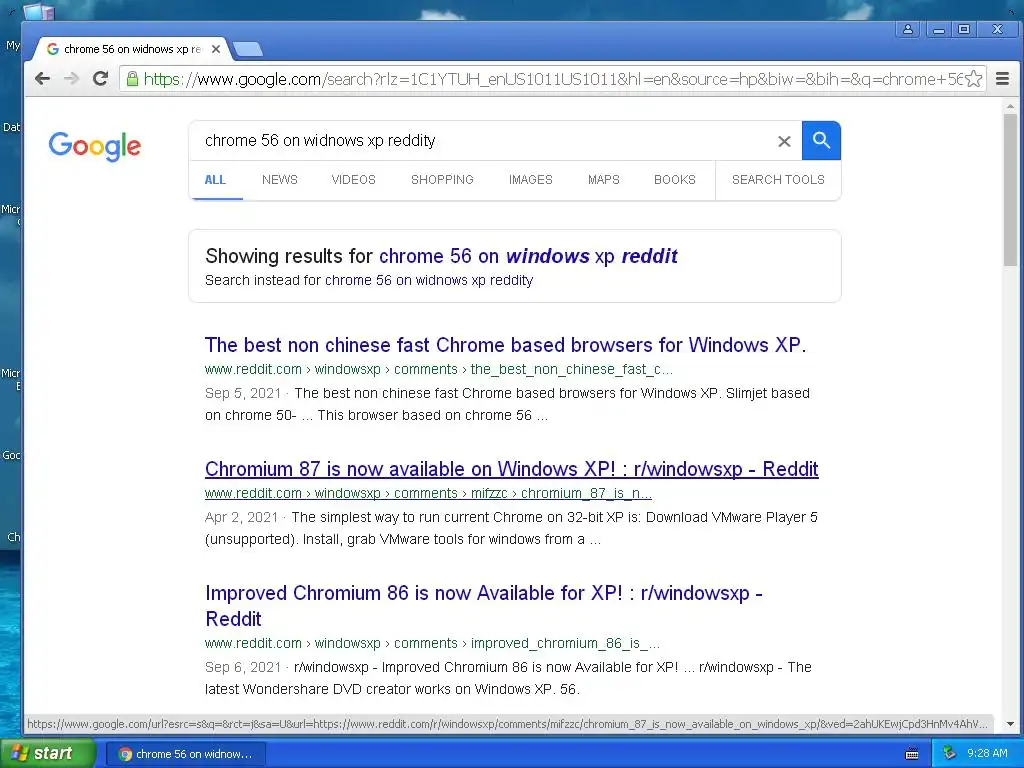Click the scrollbar down arrow
Image resolution: width=1024 pixels, height=768 pixels.
(1010, 724)
